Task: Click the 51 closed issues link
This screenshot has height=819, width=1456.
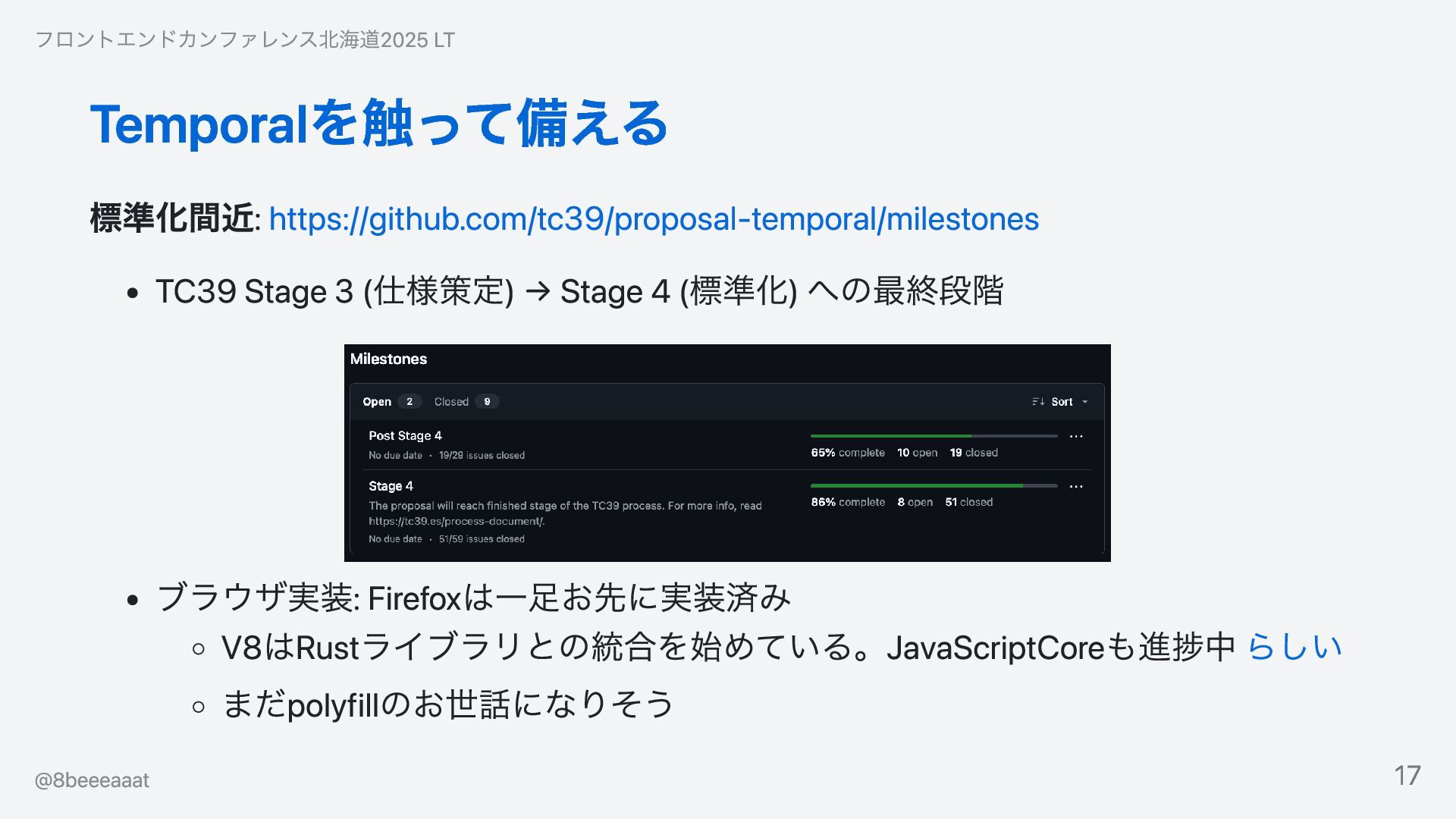Action: tap(968, 502)
